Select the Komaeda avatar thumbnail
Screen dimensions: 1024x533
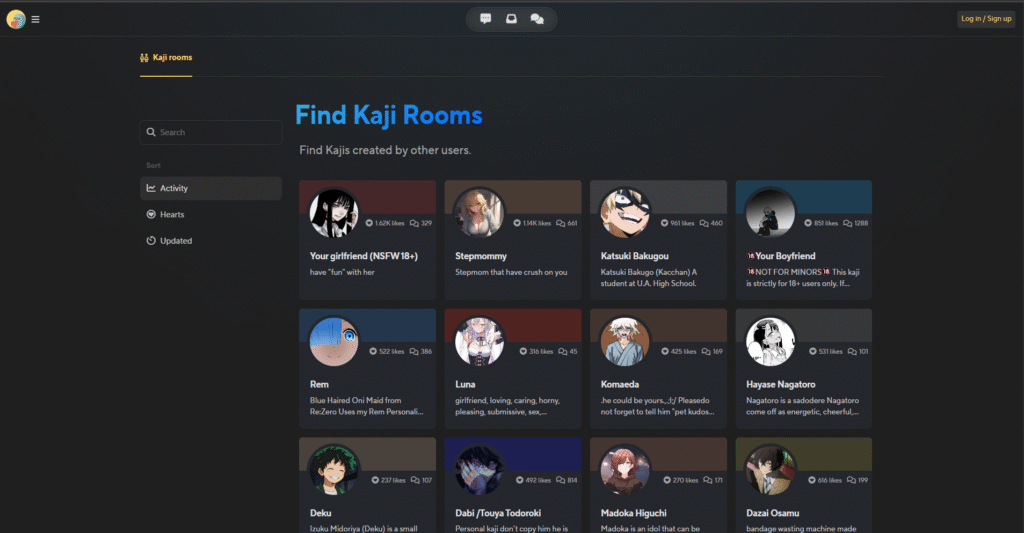(x=624, y=341)
